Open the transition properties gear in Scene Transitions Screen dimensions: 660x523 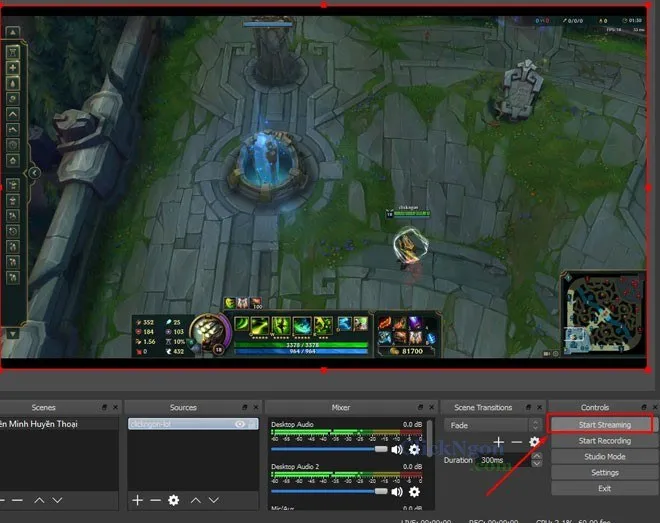click(x=534, y=442)
